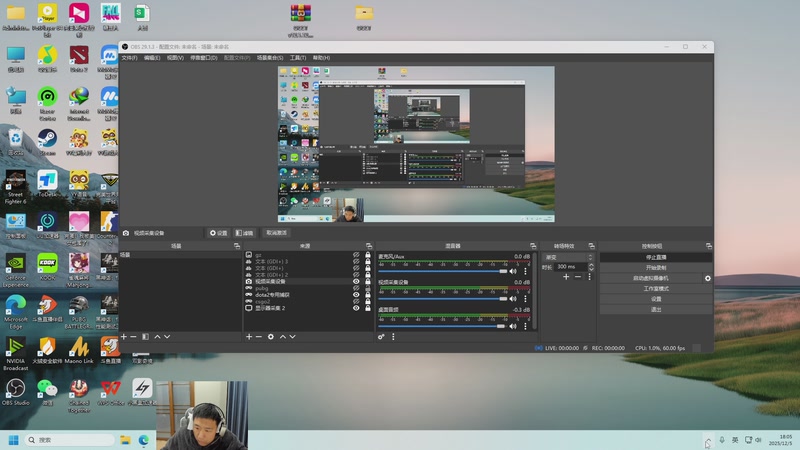This screenshot has height=450, width=800.
Task: Toggle lock on 视频采集设备 source
Action: click(368, 282)
